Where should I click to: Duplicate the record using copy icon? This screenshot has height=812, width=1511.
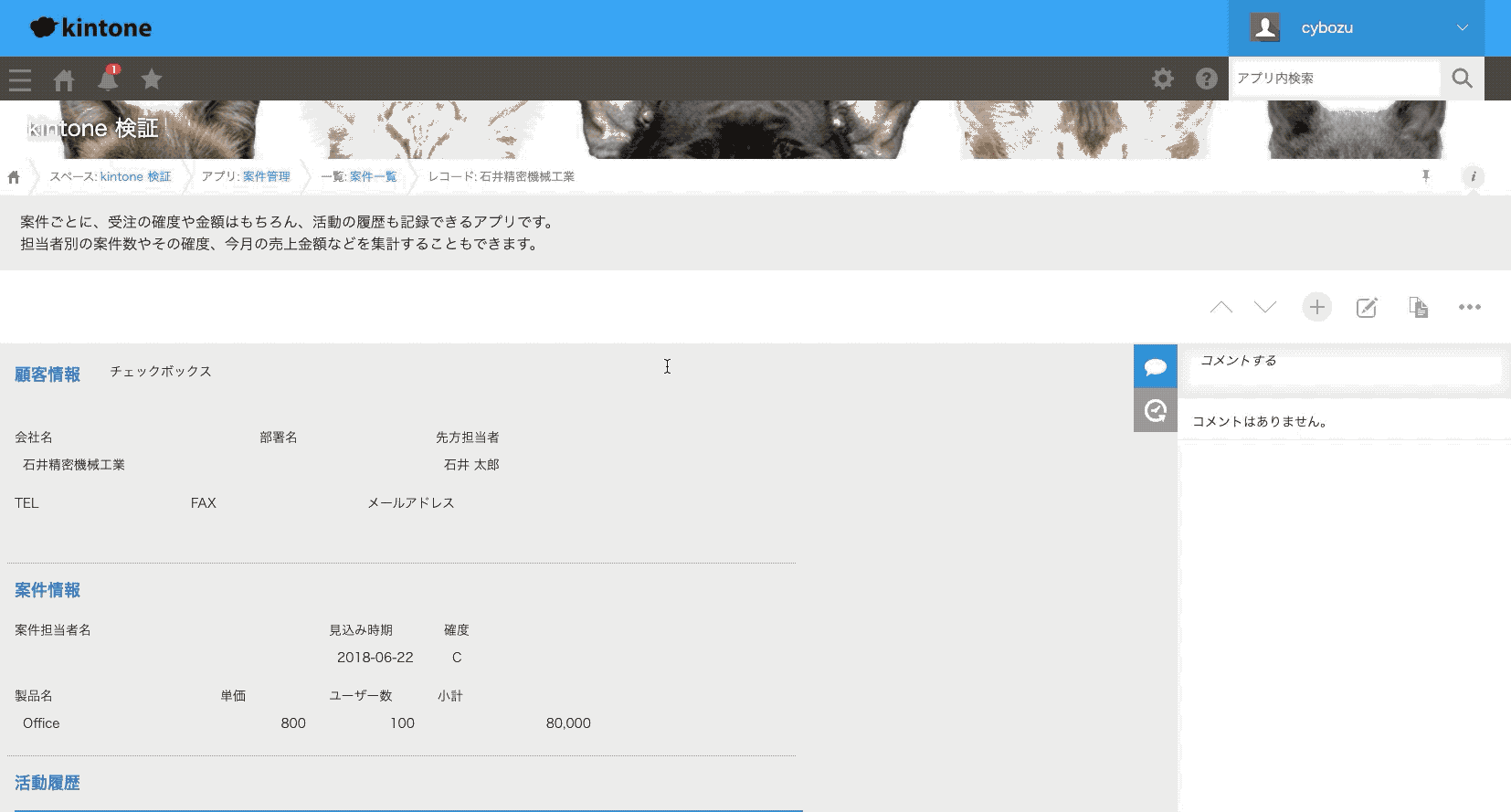(x=1418, y=308)
